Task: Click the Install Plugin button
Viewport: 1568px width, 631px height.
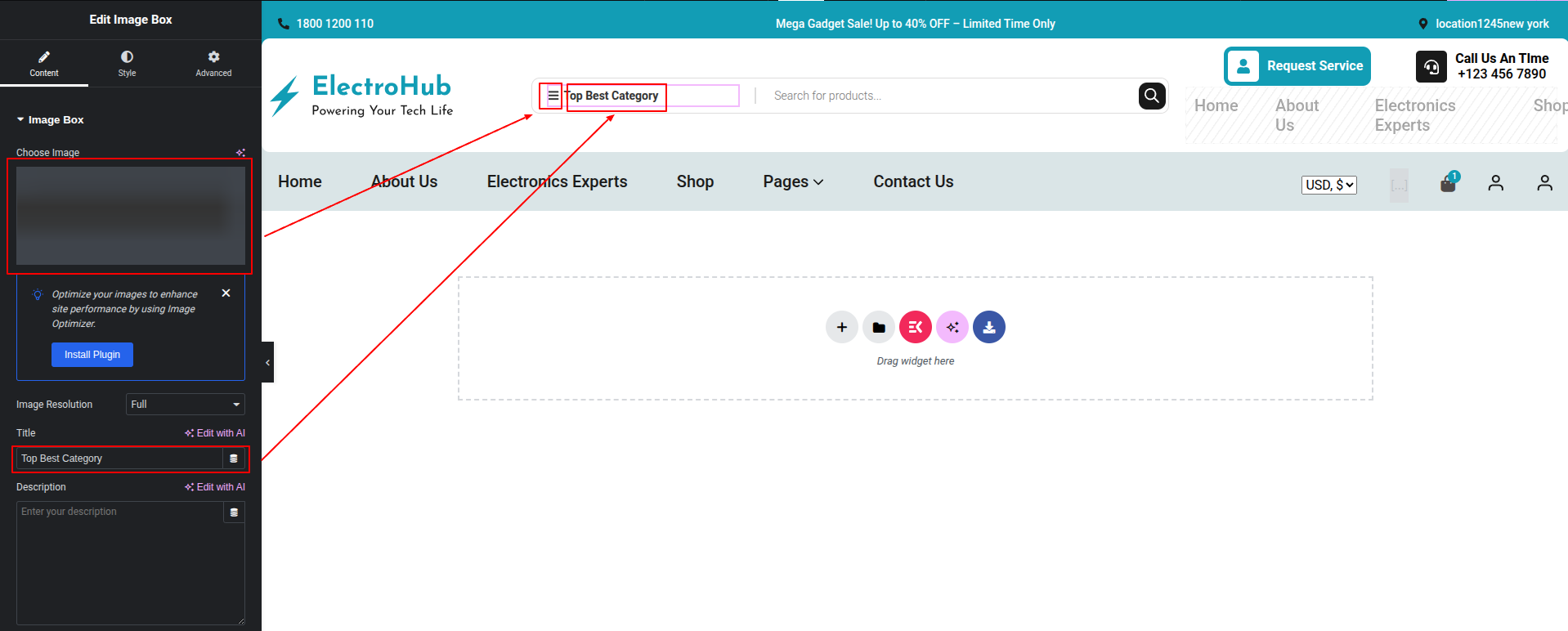Action: (x=92, y=355)
